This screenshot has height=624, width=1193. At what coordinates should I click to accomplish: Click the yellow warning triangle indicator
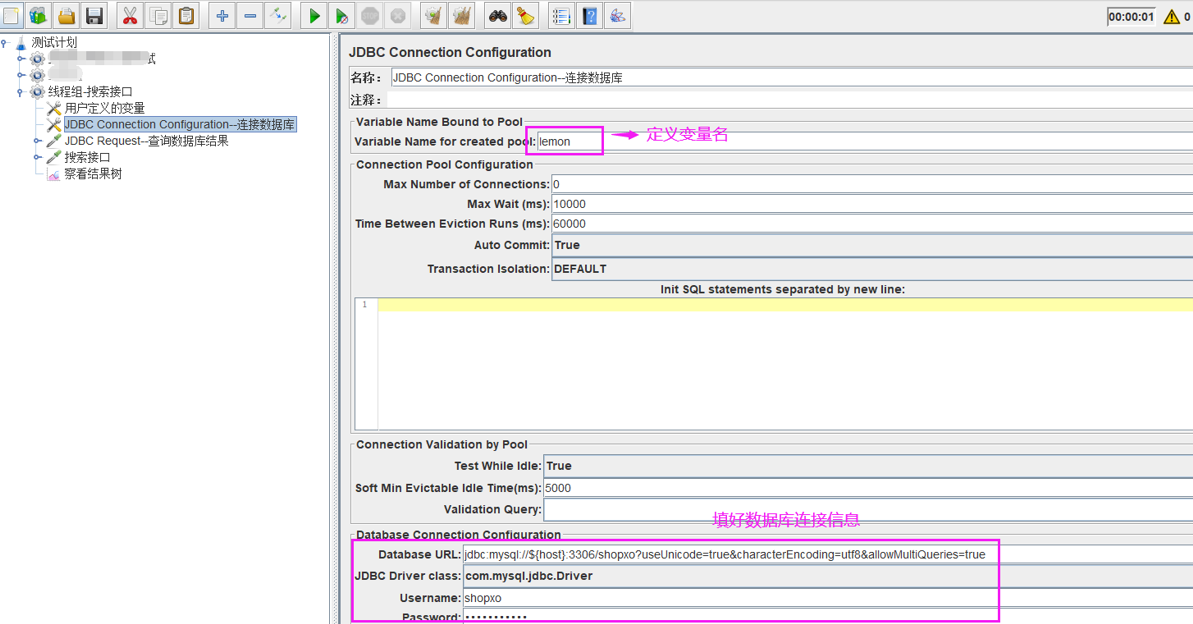point(1171,17)
